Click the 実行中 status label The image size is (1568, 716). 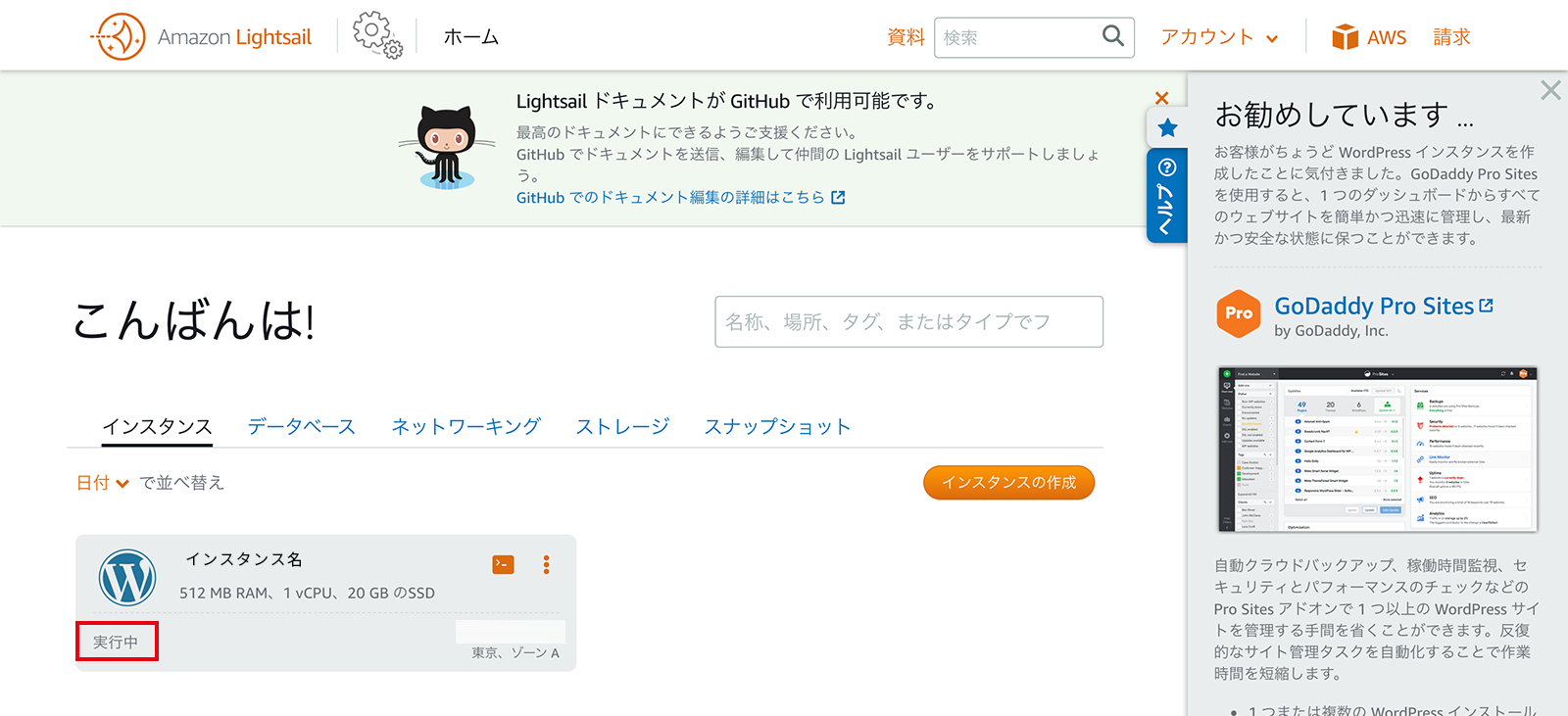click(x=116, y=642)
